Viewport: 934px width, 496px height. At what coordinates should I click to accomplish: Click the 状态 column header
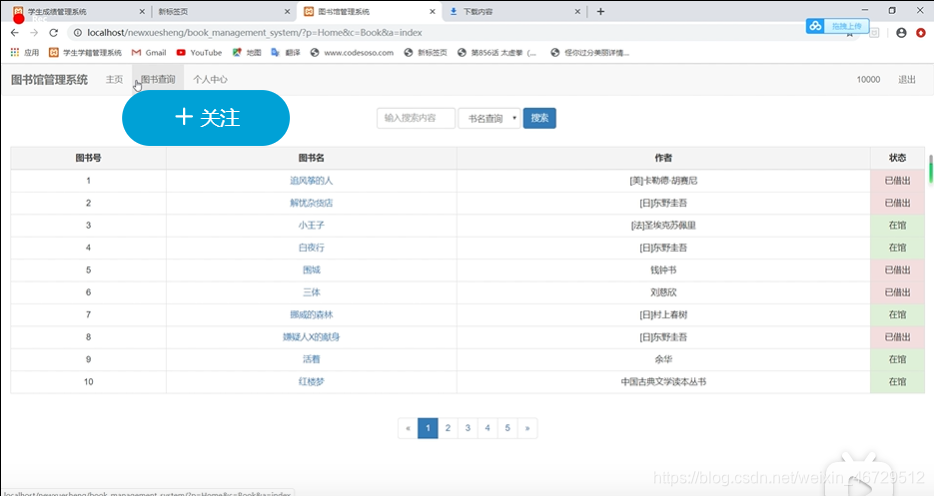pos(897,158)
